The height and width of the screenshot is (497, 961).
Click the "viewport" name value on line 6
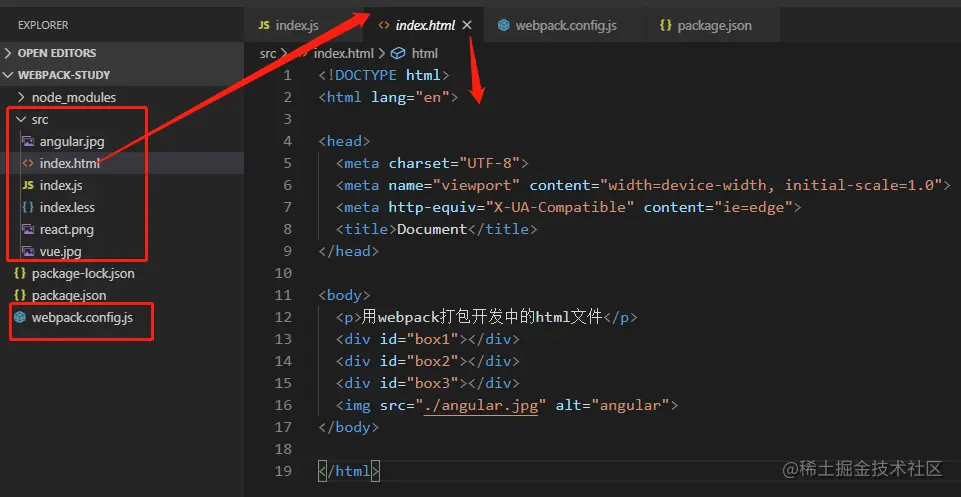(x=476, y=185)
